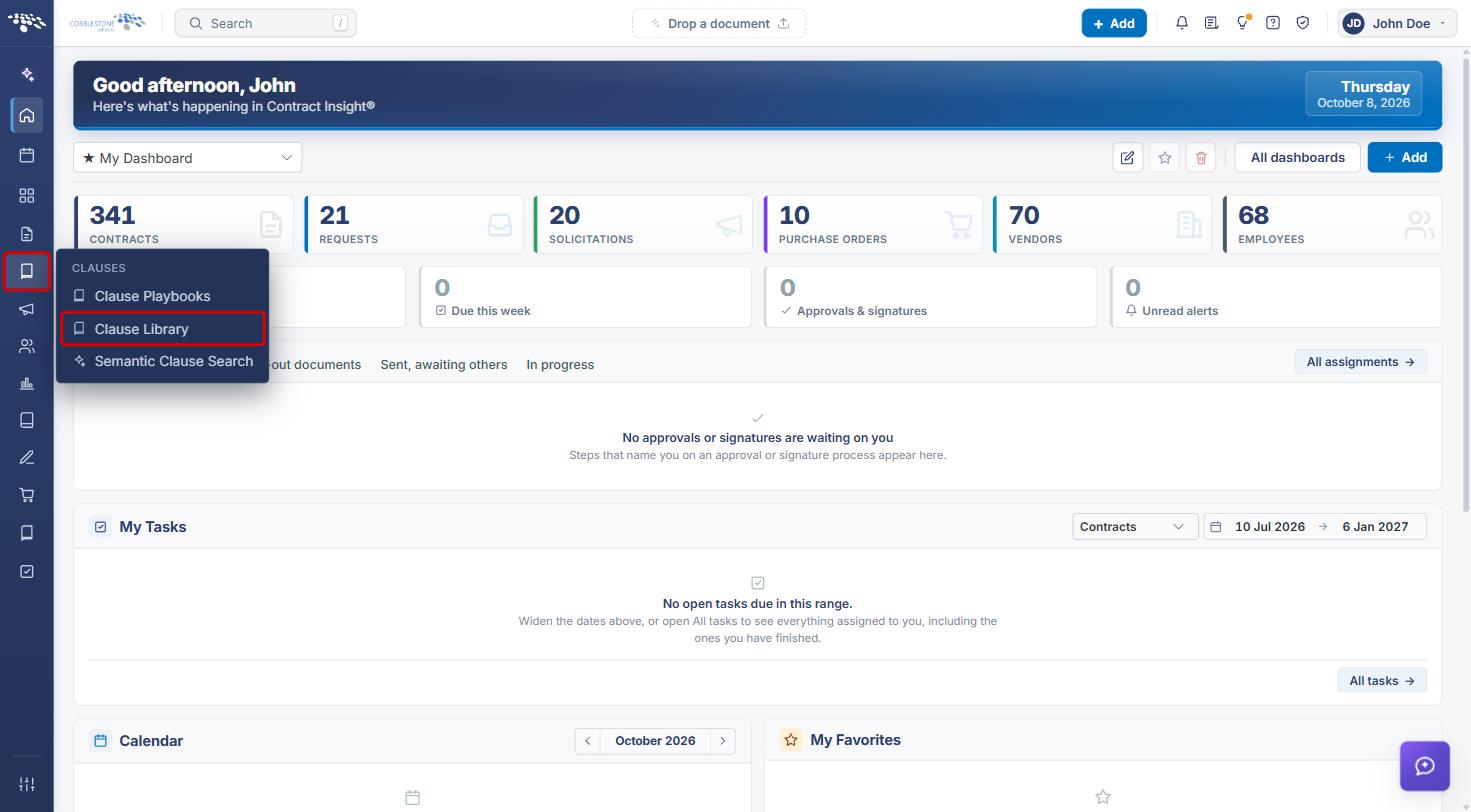Follow the All assignments link
The height and width of the screenshot is (812, 1471).
1360,362
